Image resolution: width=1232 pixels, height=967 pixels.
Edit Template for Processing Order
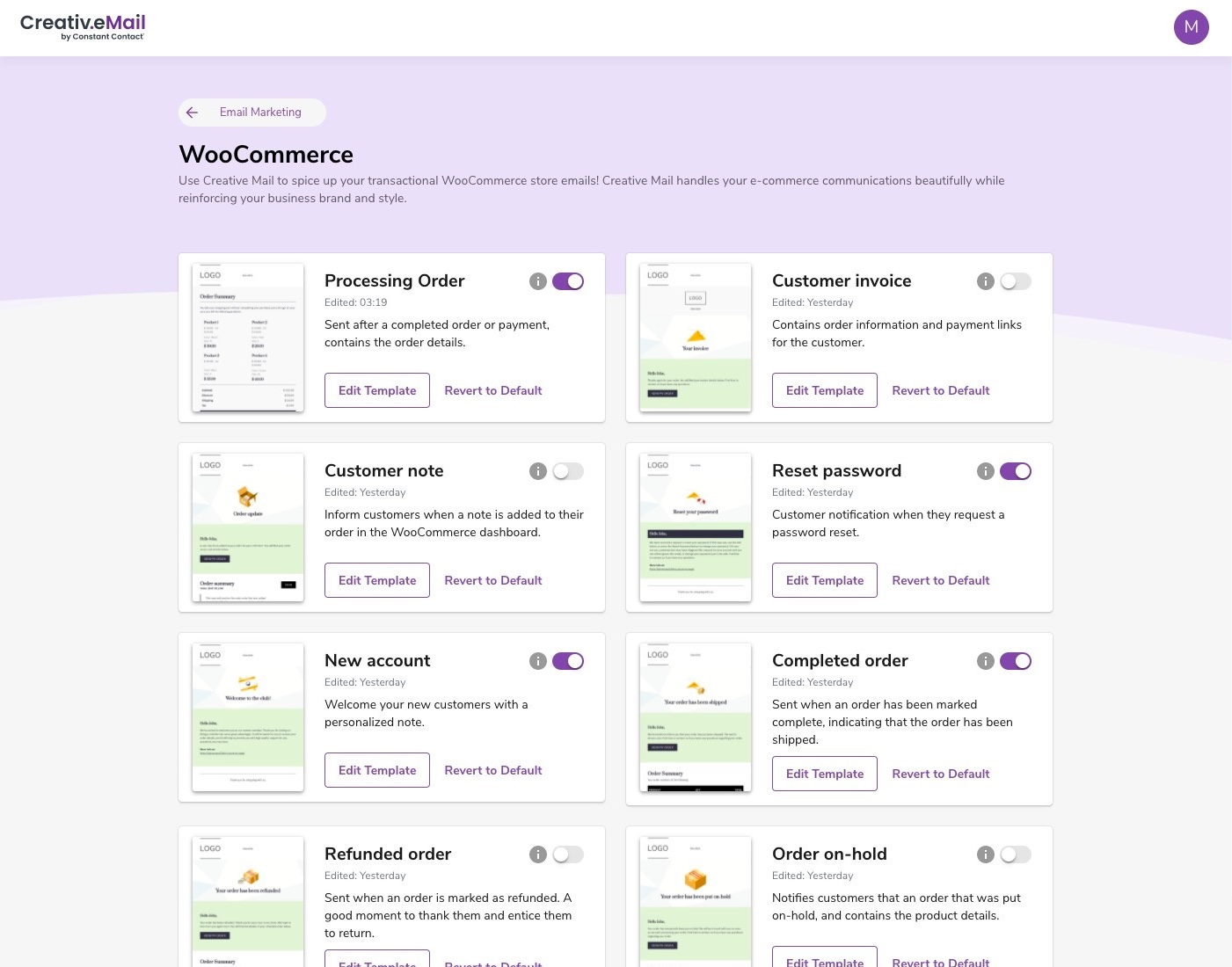pyautogui.click(x=377, y=390)
